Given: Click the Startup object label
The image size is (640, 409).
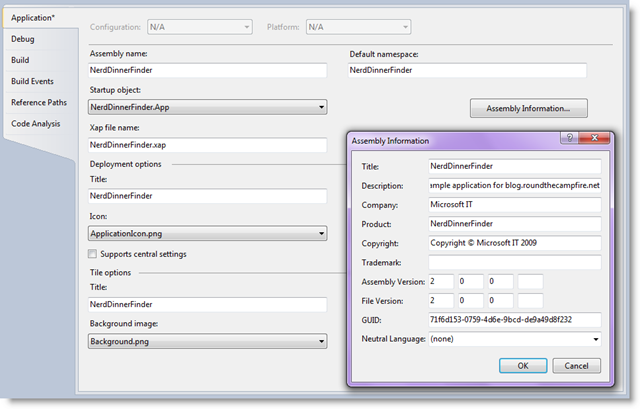Looking at the screenshot, I should [116, 90].
